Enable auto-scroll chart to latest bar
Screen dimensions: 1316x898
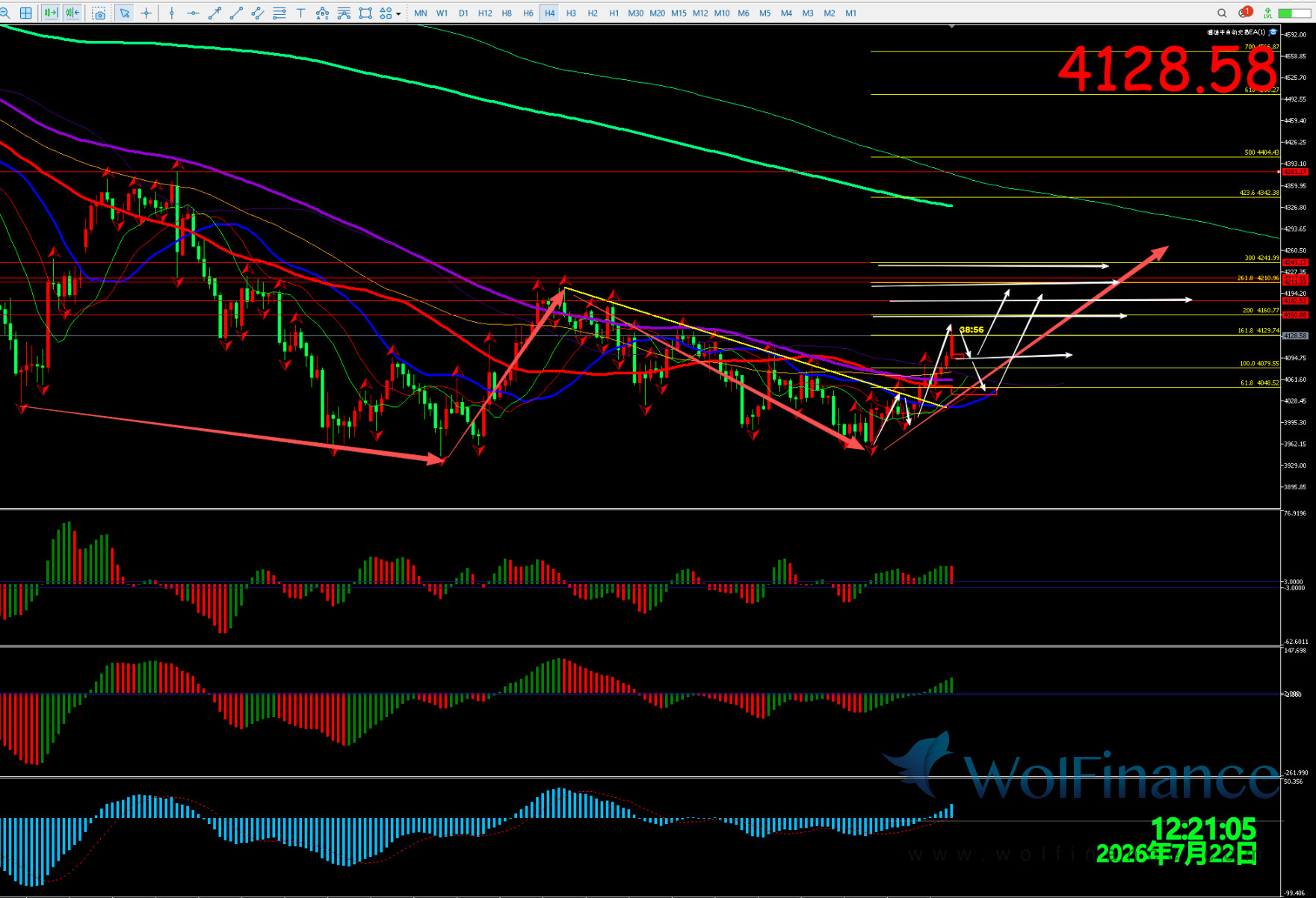(50, 13)
